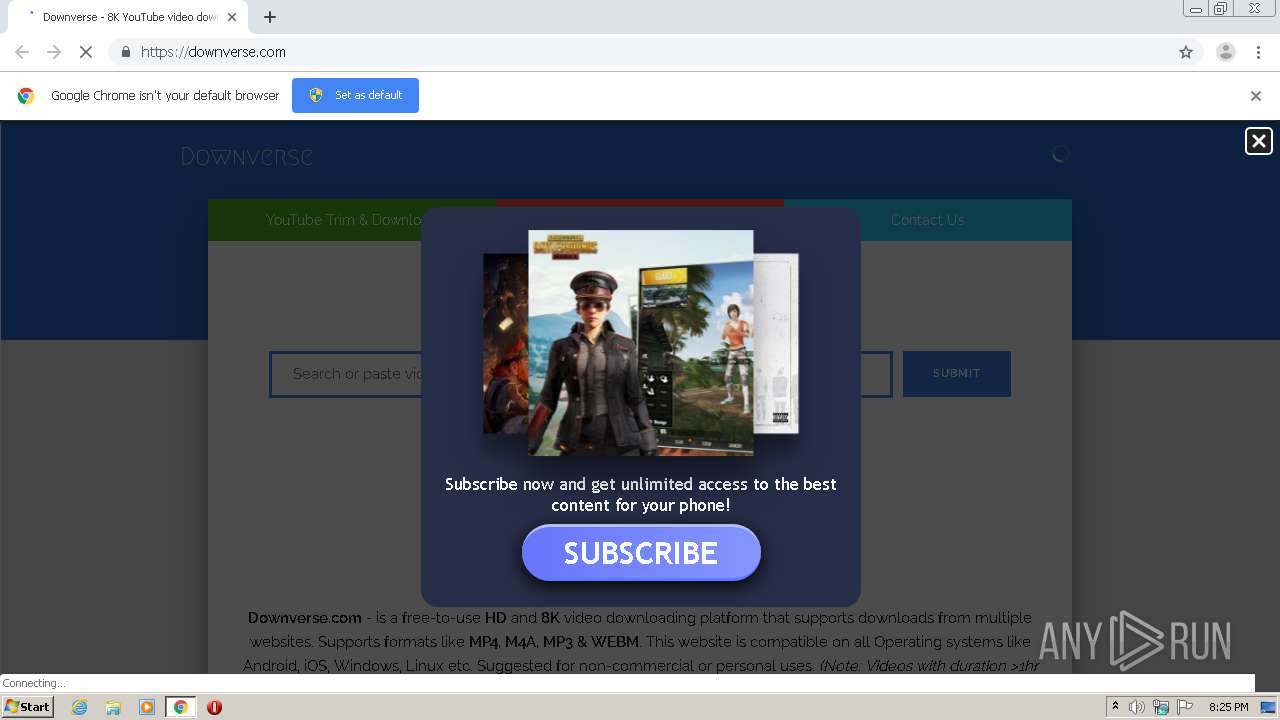Set Chrome as default browser
The width and height of the screenshot is (1280, 720).
[x=355, y=95]
